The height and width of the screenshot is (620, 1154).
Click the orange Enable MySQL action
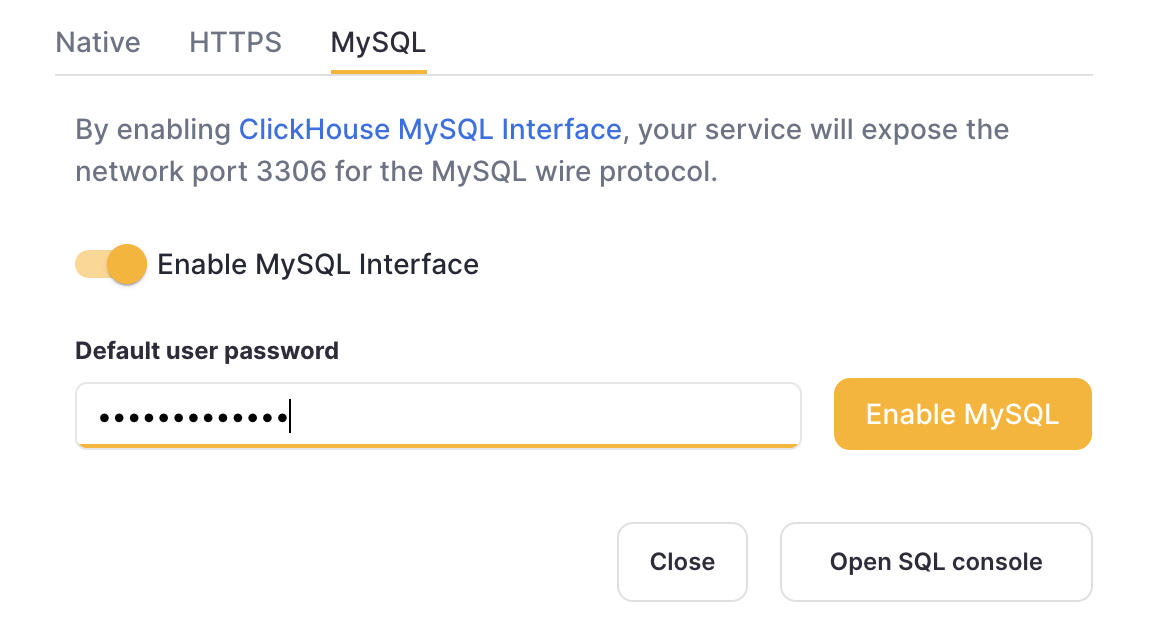(x=961, y=413)
